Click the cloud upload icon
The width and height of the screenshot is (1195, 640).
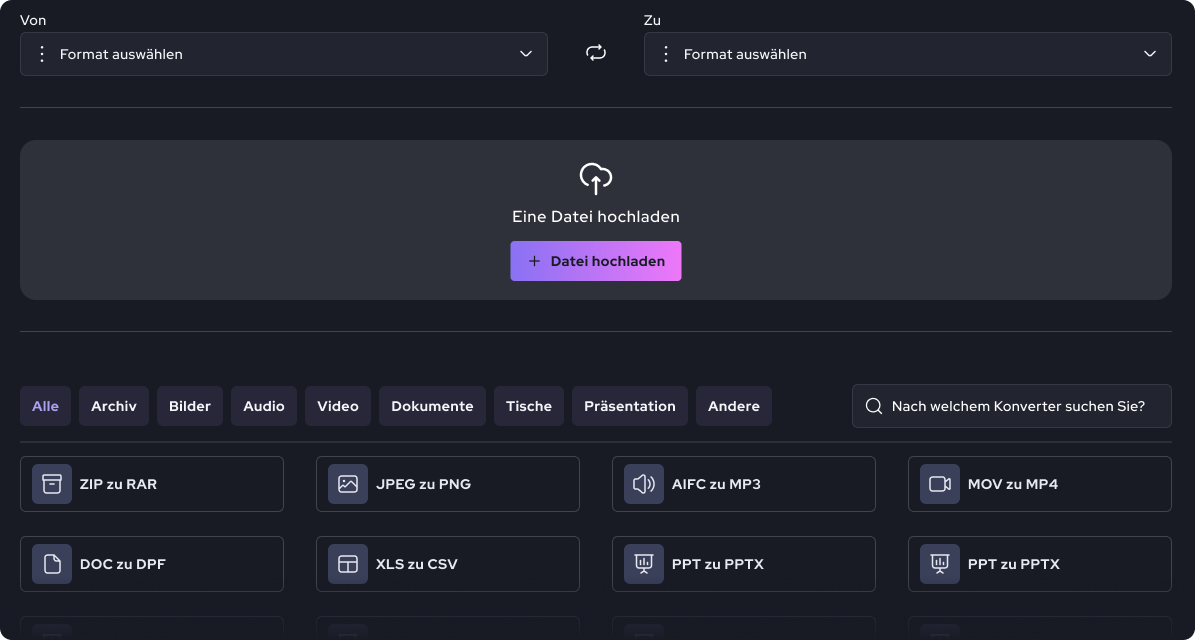tap(596, 179)
